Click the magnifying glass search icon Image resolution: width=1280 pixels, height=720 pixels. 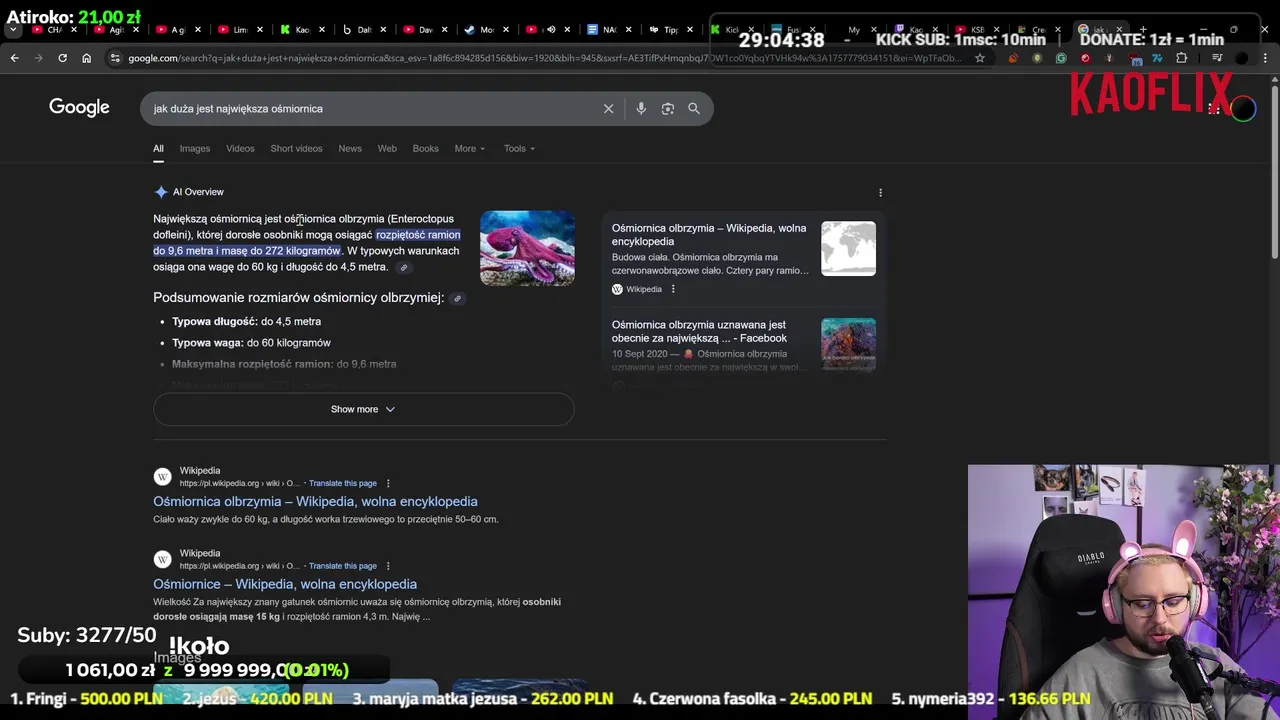[694, 108]
